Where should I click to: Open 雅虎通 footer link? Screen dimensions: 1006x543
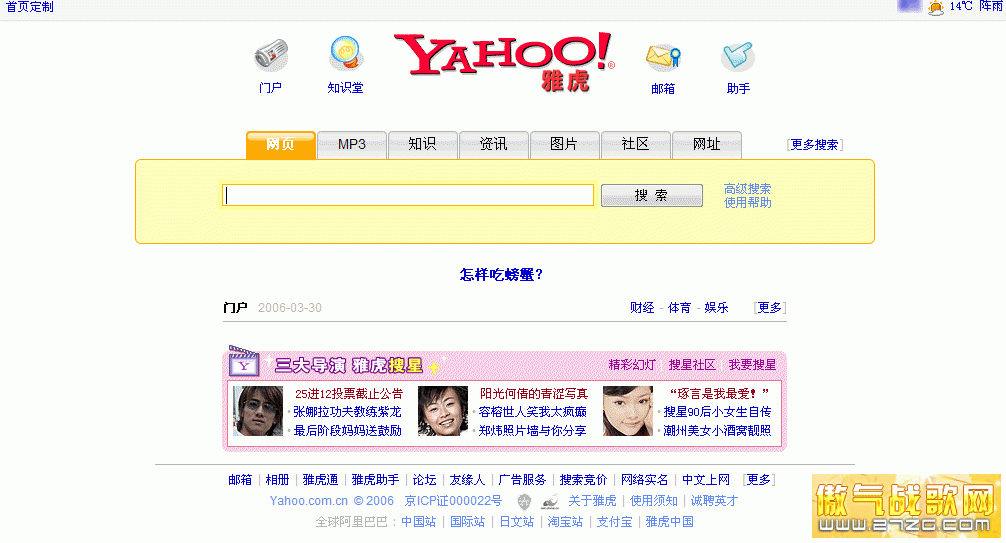(x=320, y=479)
